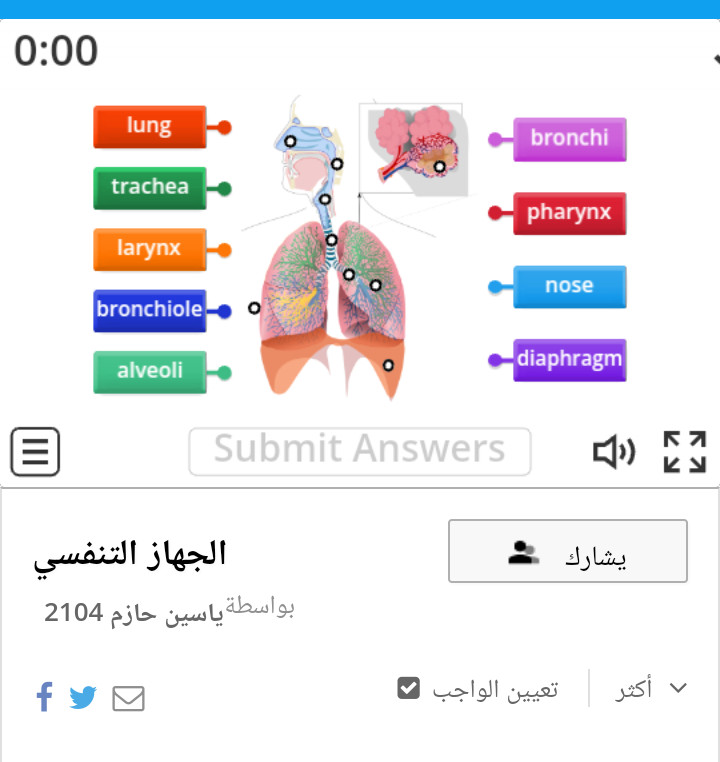The width and height of the screenshot is (720, 762).
Task: Open the hamburger menu icon
Action: point(35,451)
